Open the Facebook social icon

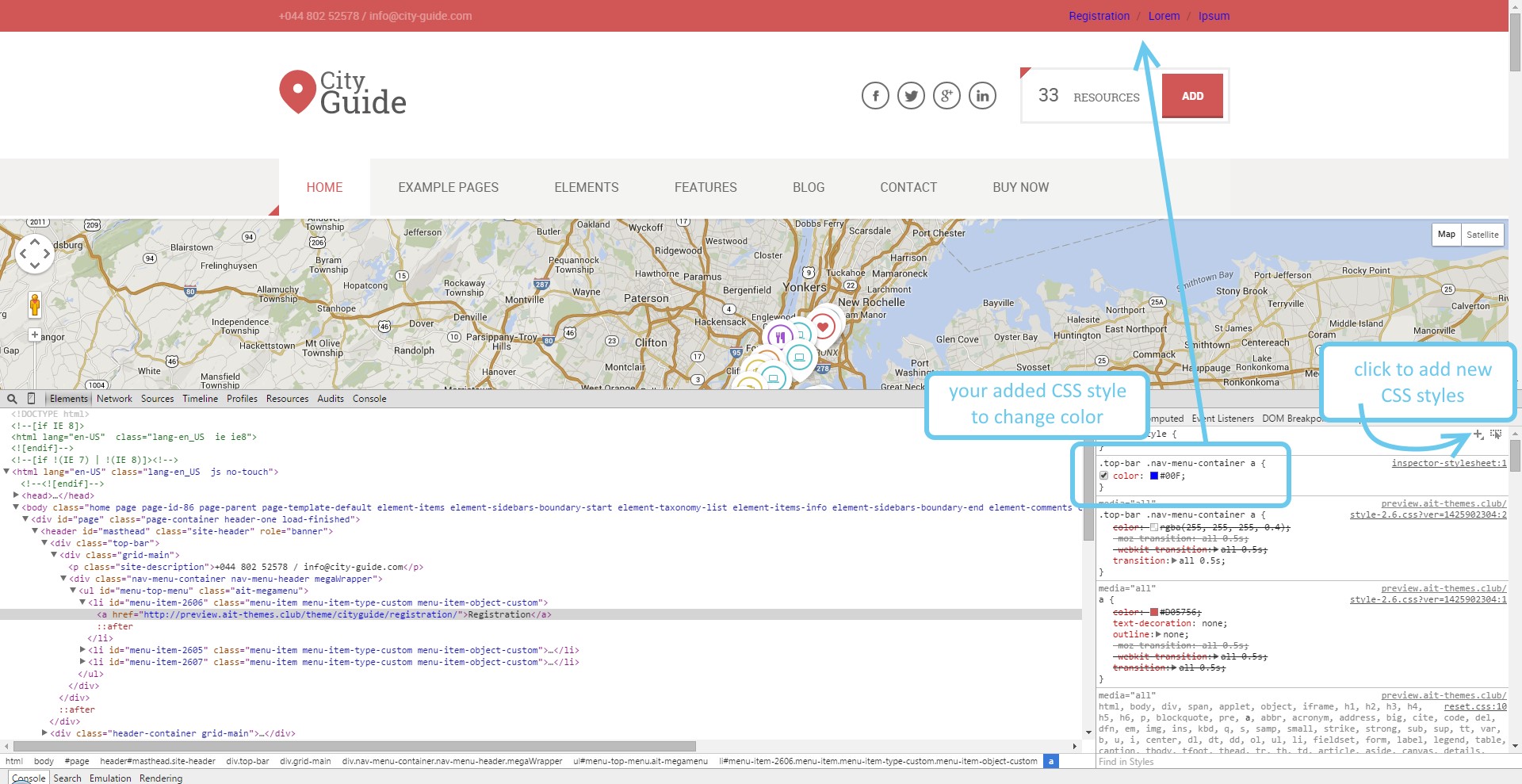pos(875,95)
